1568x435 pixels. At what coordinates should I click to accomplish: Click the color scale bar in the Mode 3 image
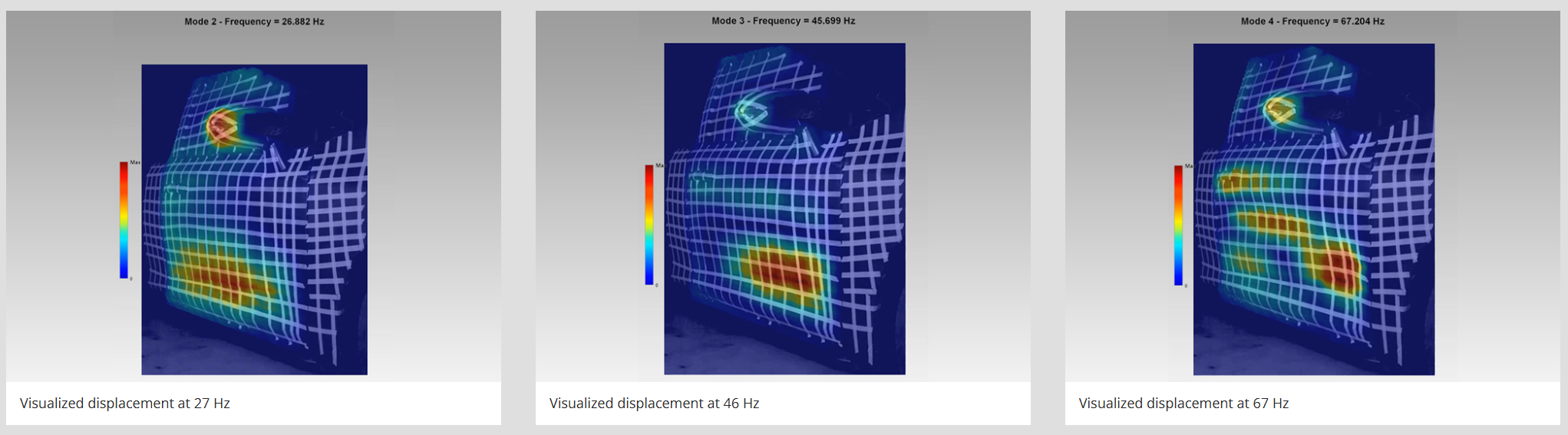[649, 225]
